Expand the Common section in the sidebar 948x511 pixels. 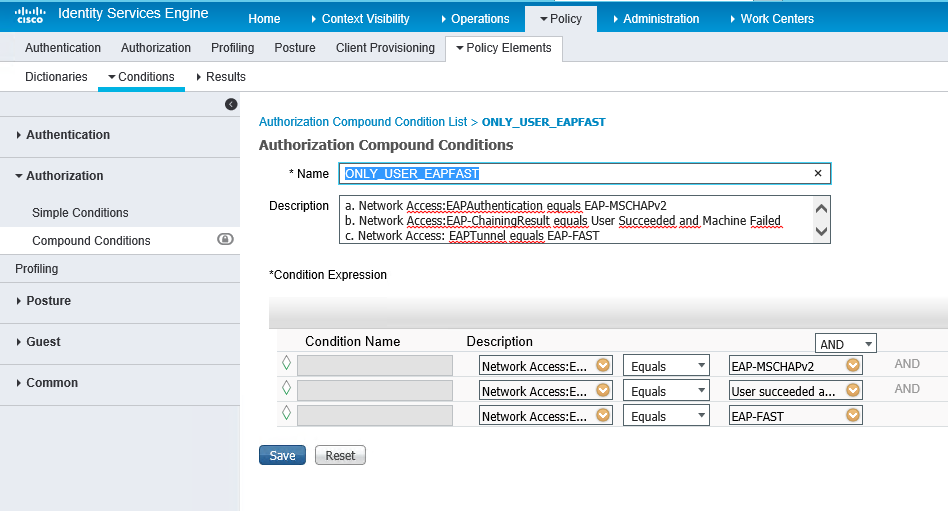(47, 383)
